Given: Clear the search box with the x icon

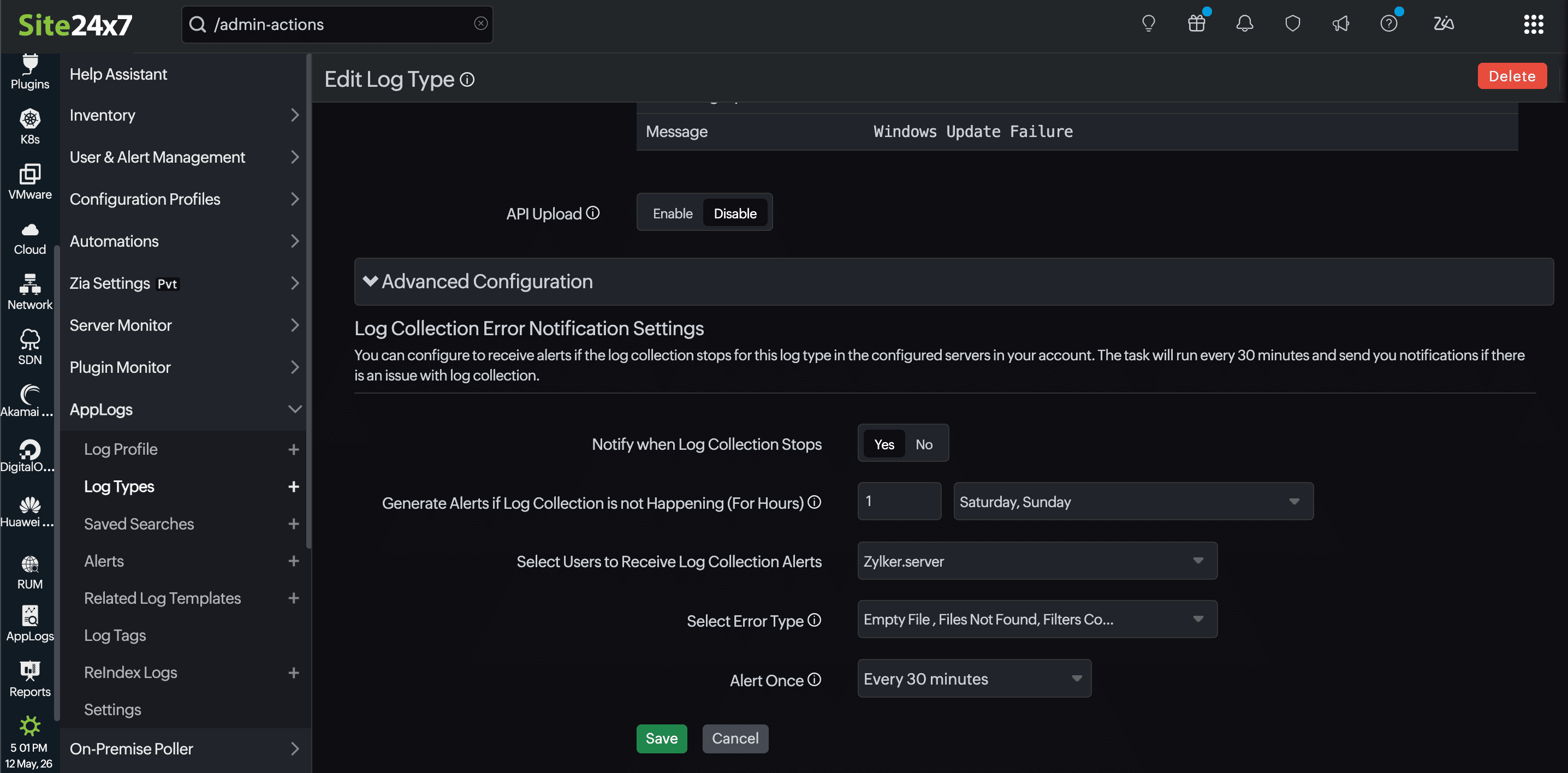Looking at the screenshot, I should (480, 23).
